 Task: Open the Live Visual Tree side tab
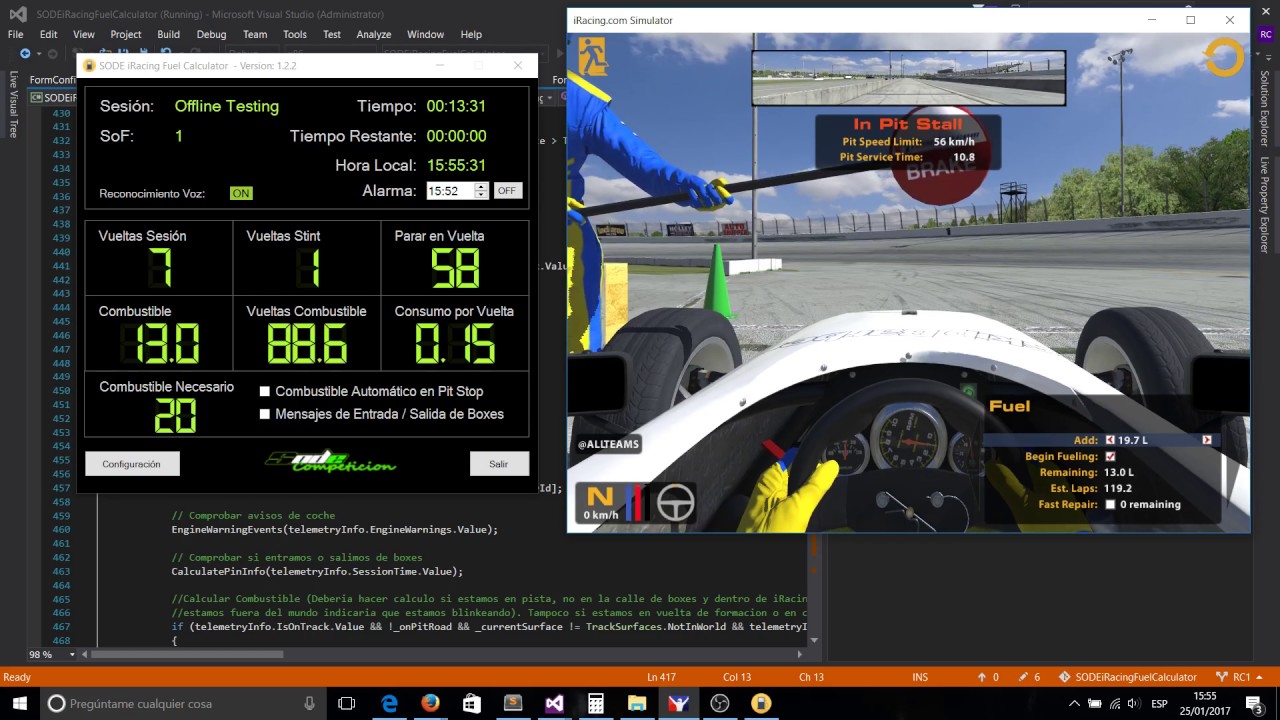point(13,104)
